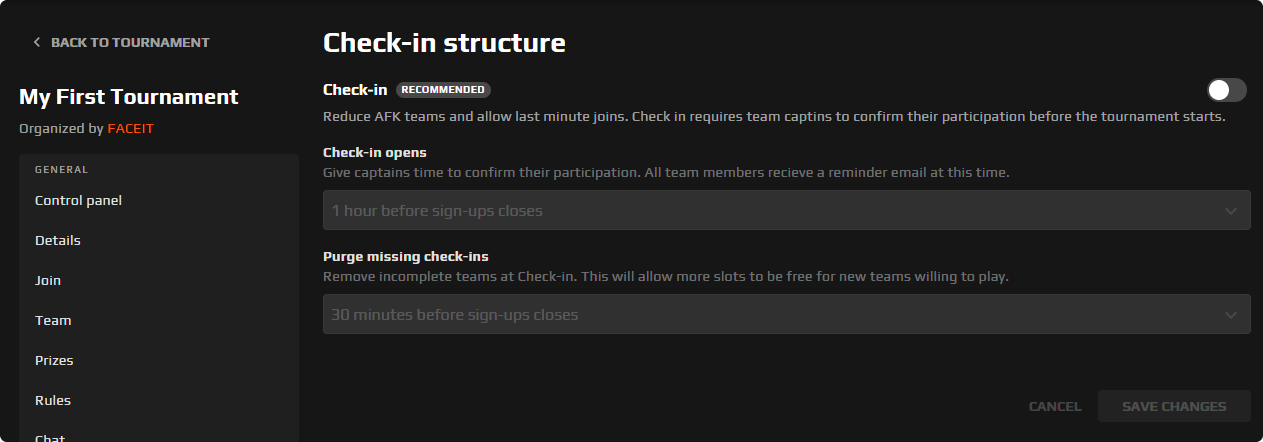Viewport: 1263px width, 442px height.
Task: Navigate to Prizes in the sidebar
Action: tap(54, 361)
